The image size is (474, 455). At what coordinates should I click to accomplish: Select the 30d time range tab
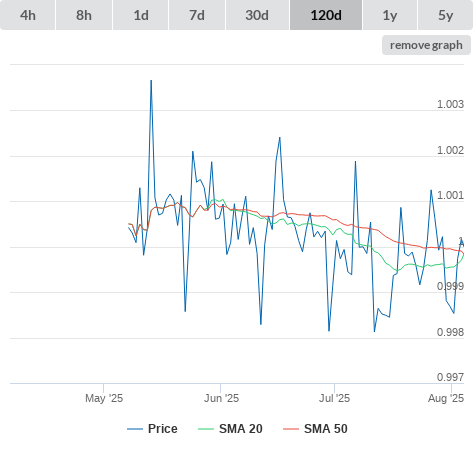pos(257,15)
